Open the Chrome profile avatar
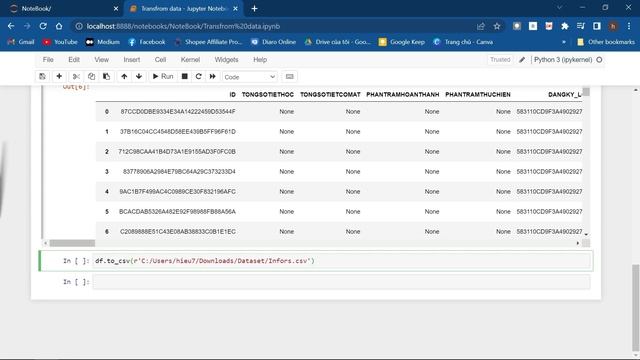640x360 pixels. pos(613,26)
